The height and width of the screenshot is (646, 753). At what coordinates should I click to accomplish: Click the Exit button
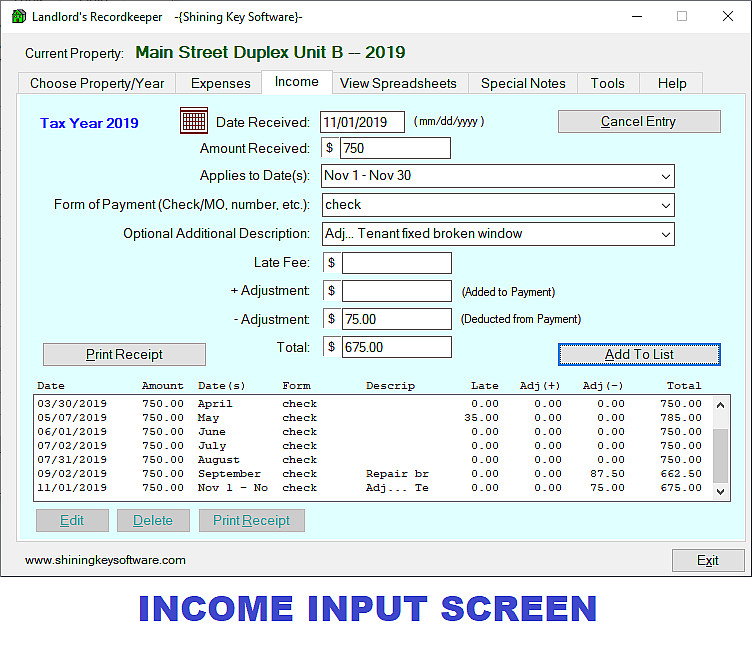coord(708,561)
